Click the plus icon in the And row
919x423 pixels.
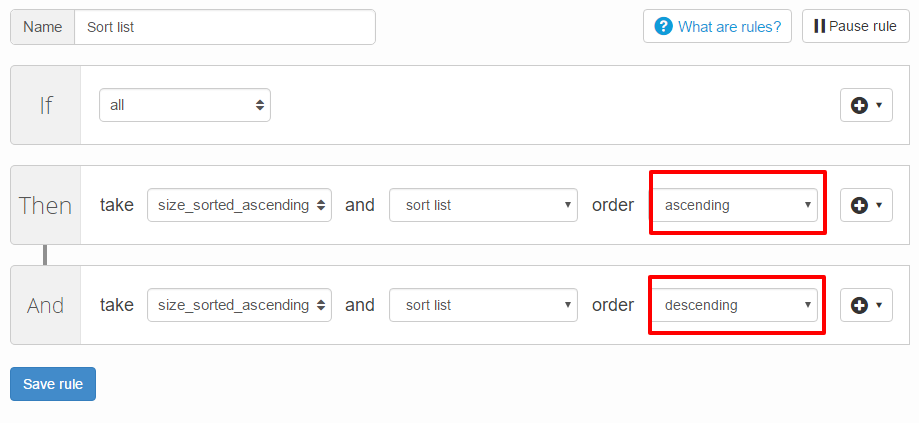[x=859, y=305]
